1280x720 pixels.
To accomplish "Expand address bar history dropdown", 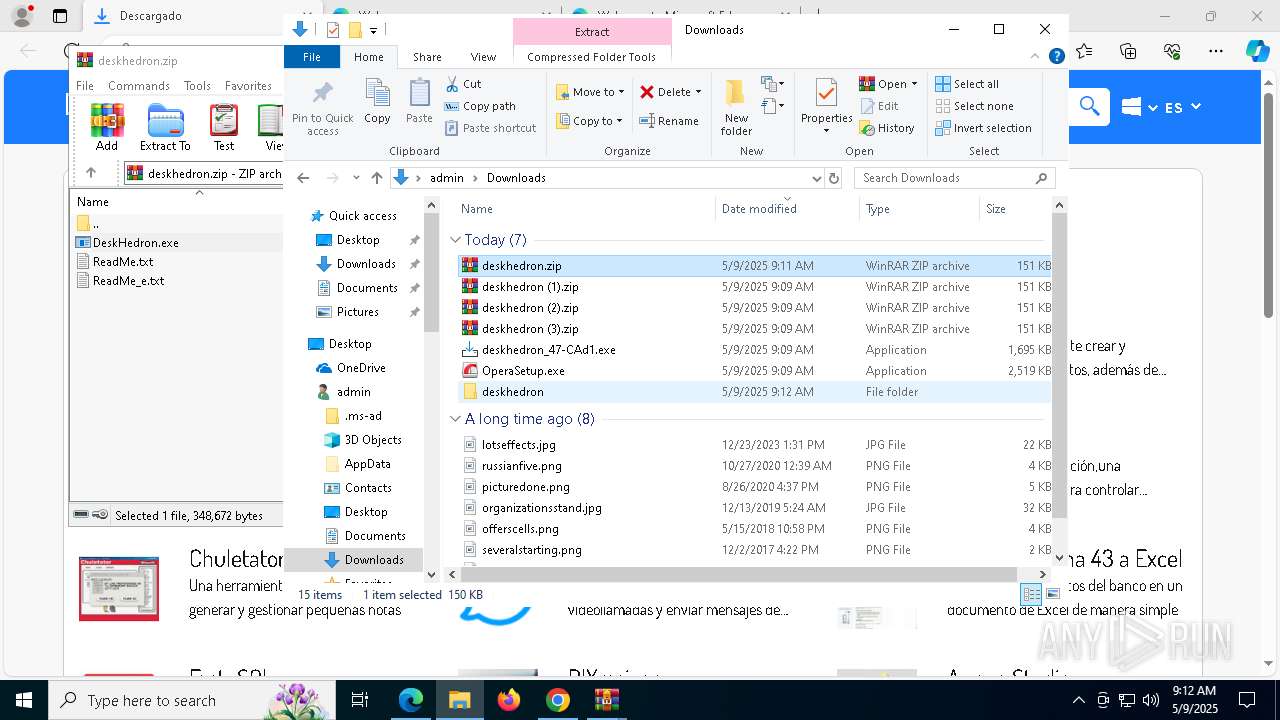I will 816,178.
